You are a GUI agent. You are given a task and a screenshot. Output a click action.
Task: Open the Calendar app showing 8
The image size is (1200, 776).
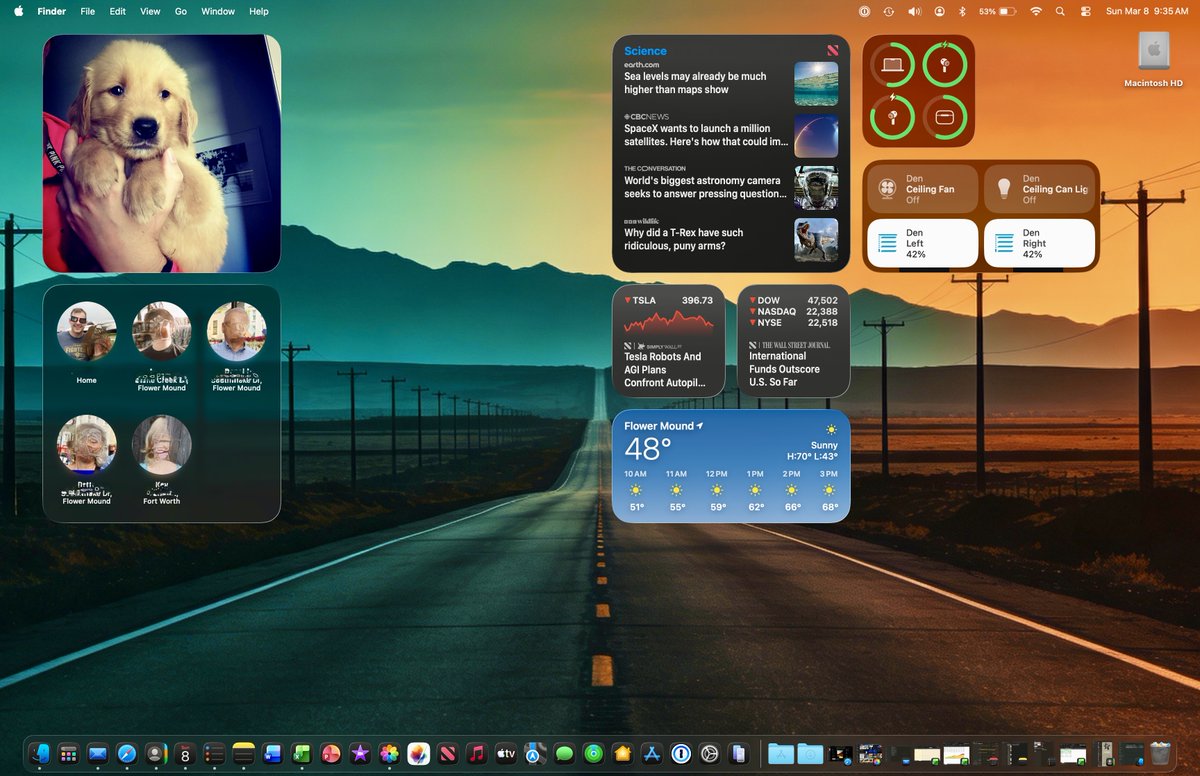tap(185, 754)
